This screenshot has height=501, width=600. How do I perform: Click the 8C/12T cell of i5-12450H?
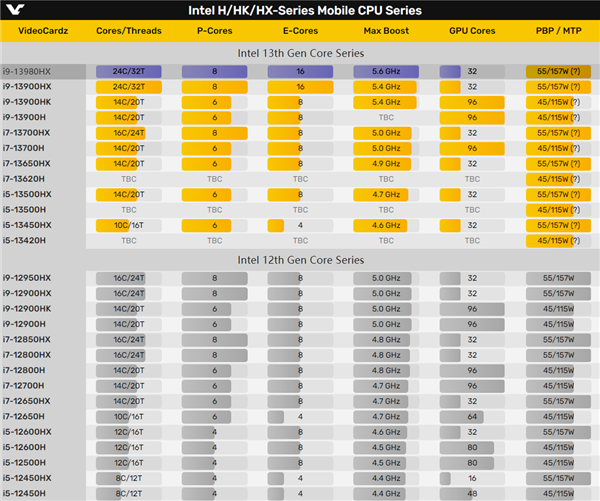pos(129,493)
